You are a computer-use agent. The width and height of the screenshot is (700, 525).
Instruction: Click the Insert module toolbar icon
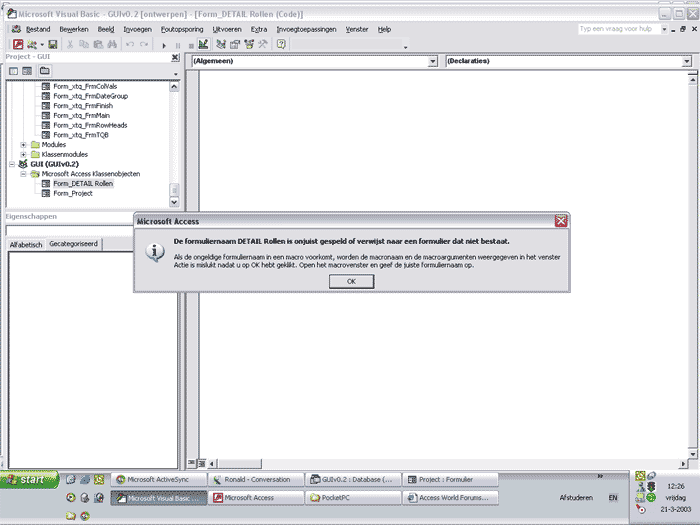coord(32,44)
